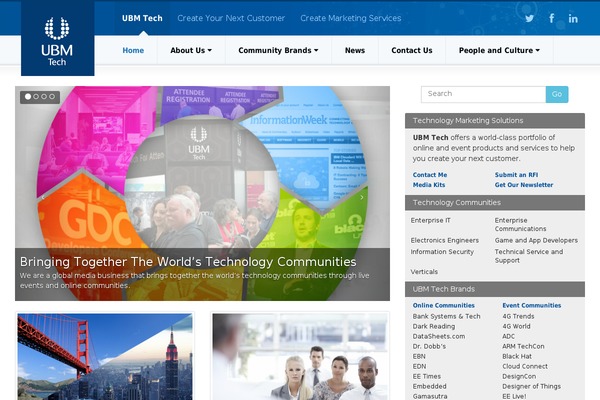Expand the Community Brands dropdown
600x400 pixels.
tap(278, 50)
